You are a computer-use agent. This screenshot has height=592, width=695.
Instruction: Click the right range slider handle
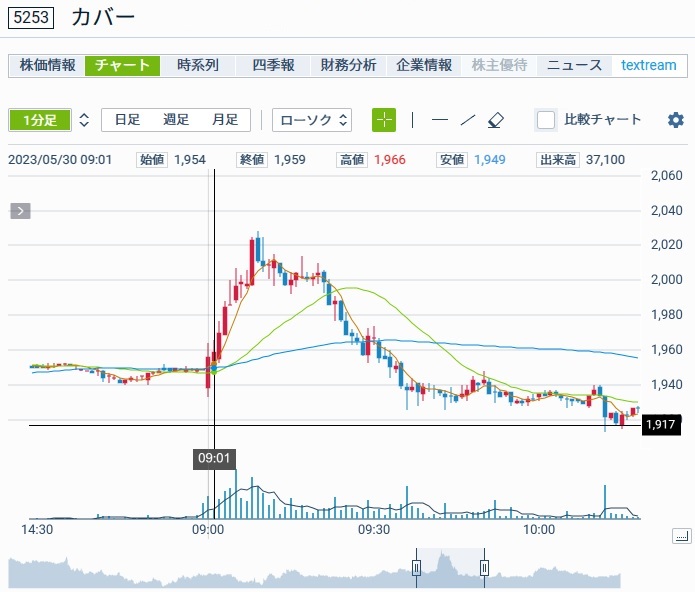coord(484,568)
